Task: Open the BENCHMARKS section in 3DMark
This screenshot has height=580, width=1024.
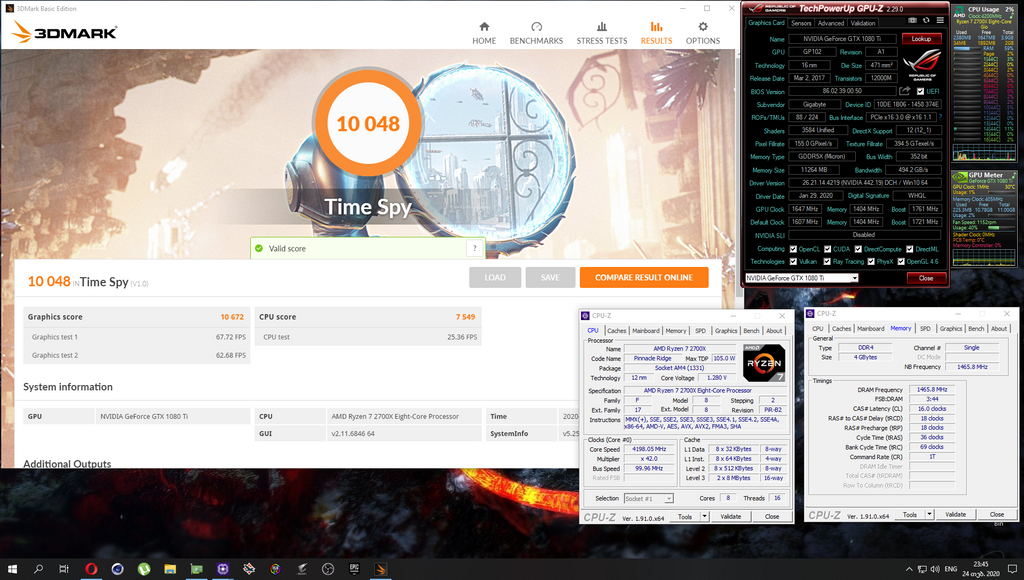Action: (x=536, y=33)
